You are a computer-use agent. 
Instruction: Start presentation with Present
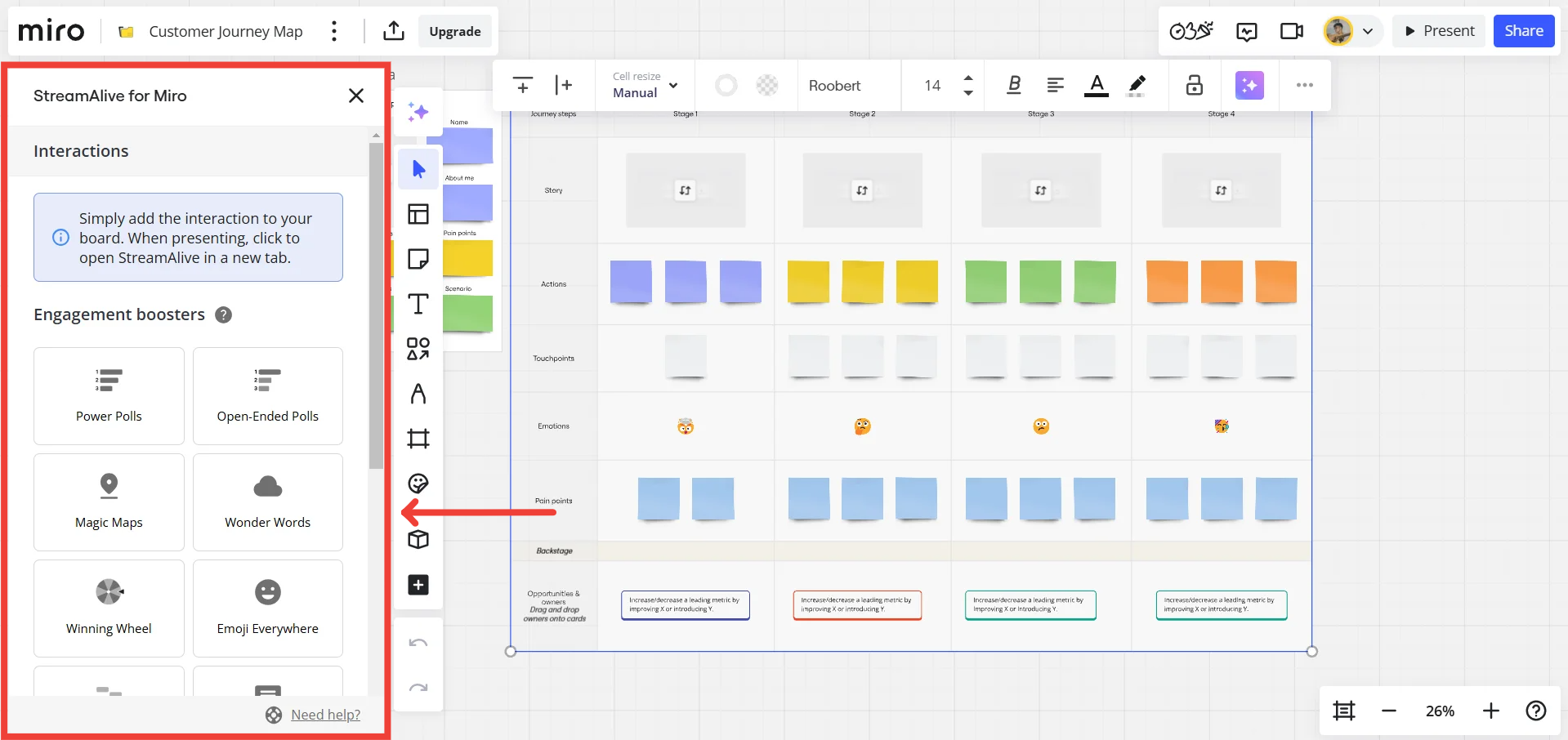tap(1439, 31)
